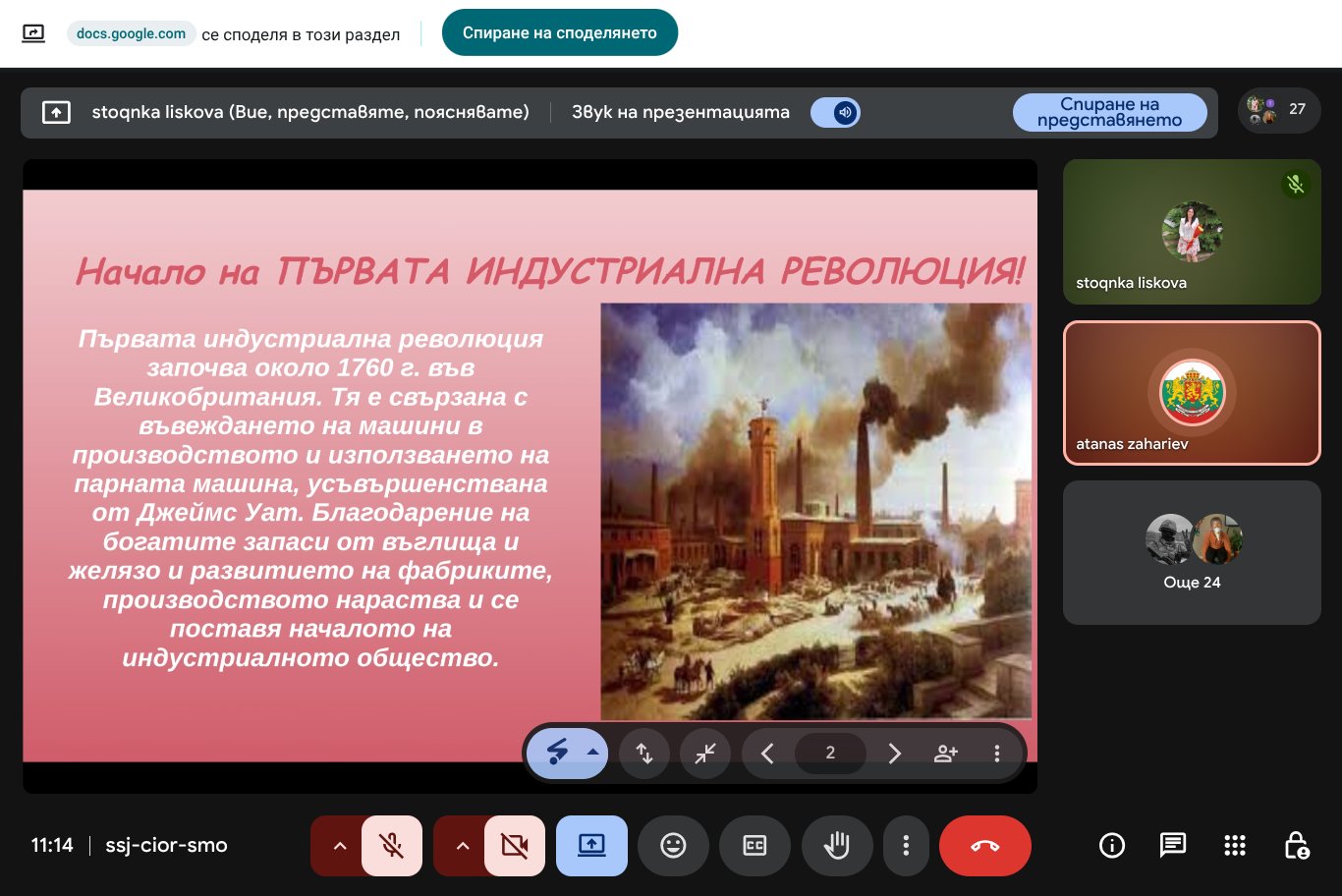Open slide toolbar three-dot menu

[x=996, y=753]
